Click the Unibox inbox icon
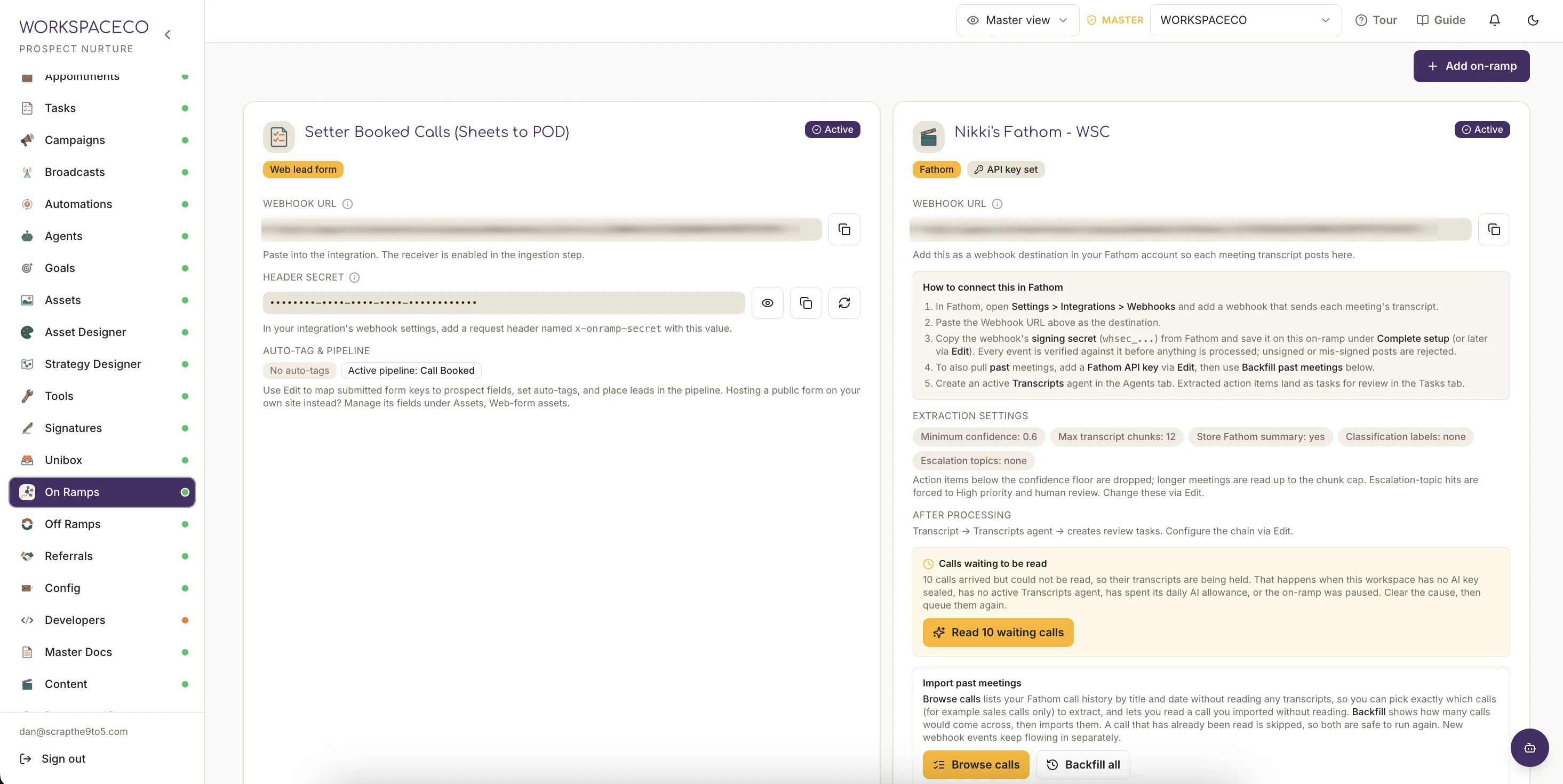 point(27,460)
